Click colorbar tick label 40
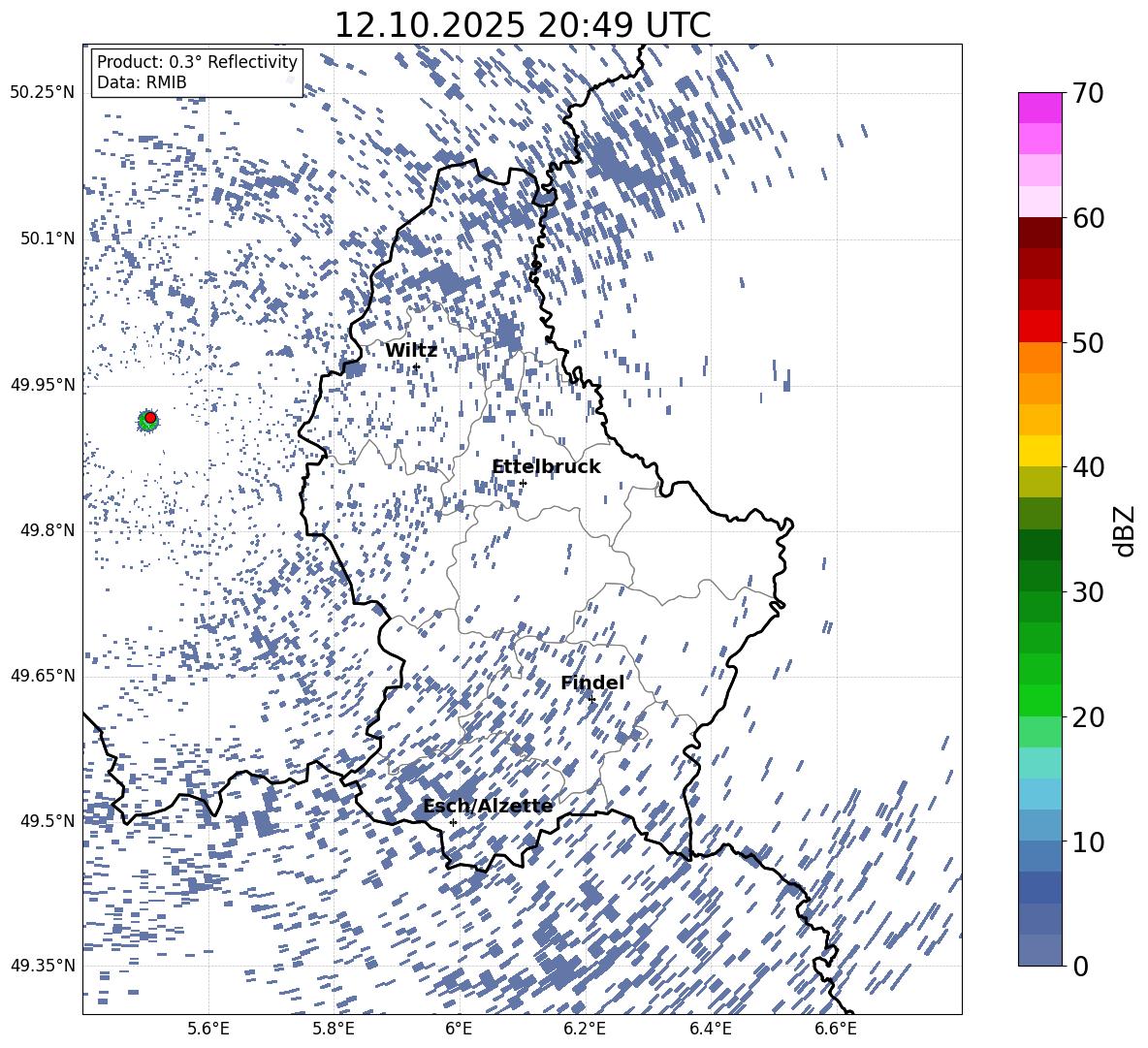The width and height of the screenshot is (1148, 1048). coord(1088,467)
